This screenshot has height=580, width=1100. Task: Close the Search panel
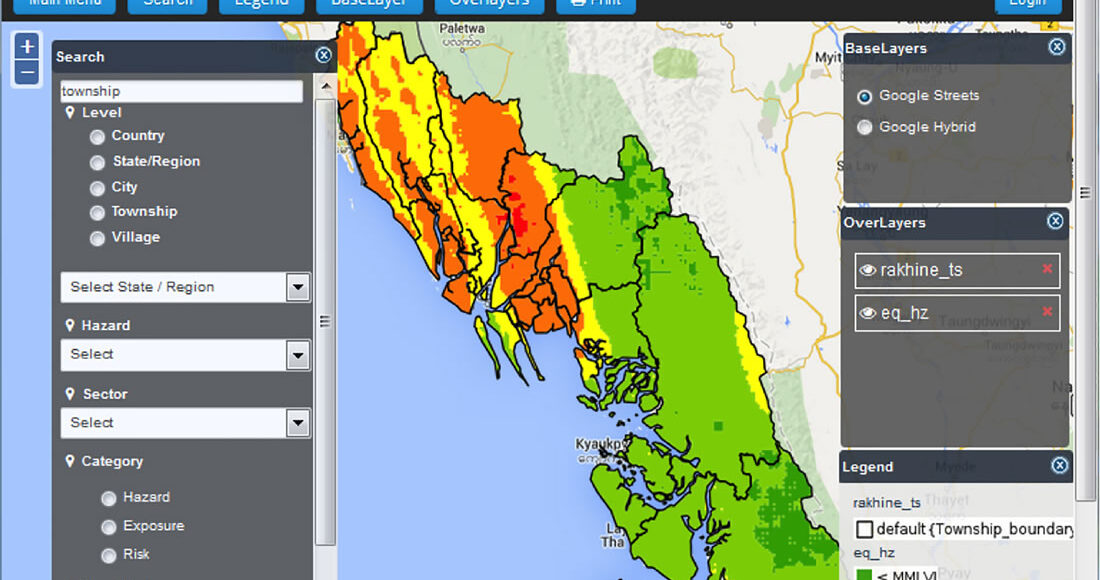323,56
